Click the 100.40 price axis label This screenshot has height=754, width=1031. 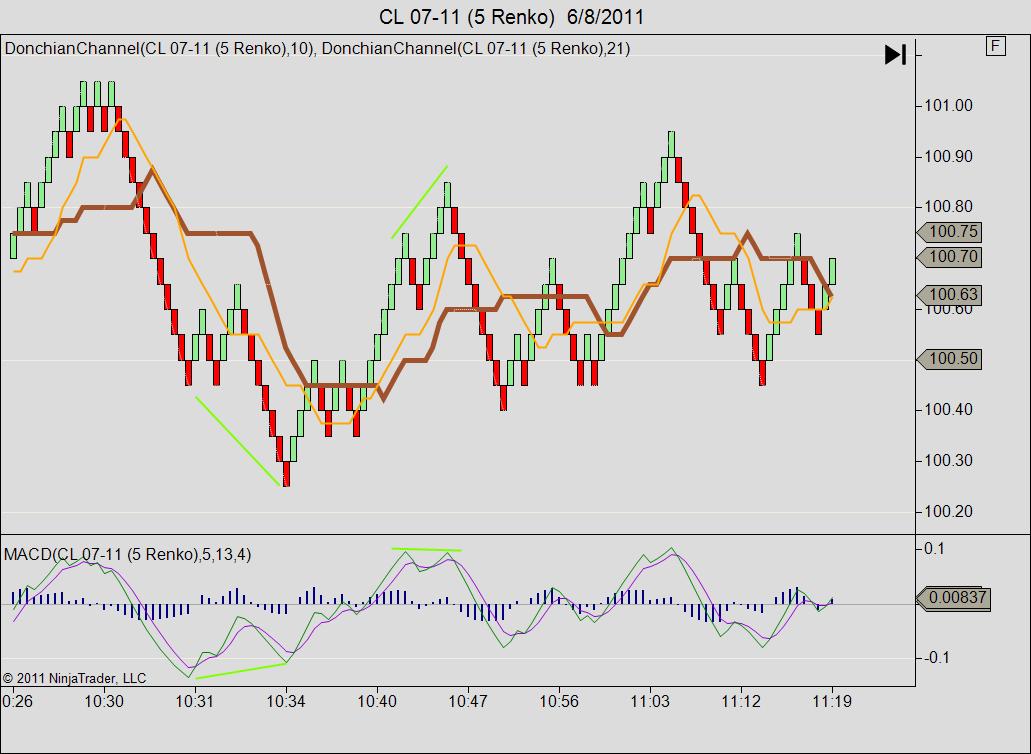[948, 410]
